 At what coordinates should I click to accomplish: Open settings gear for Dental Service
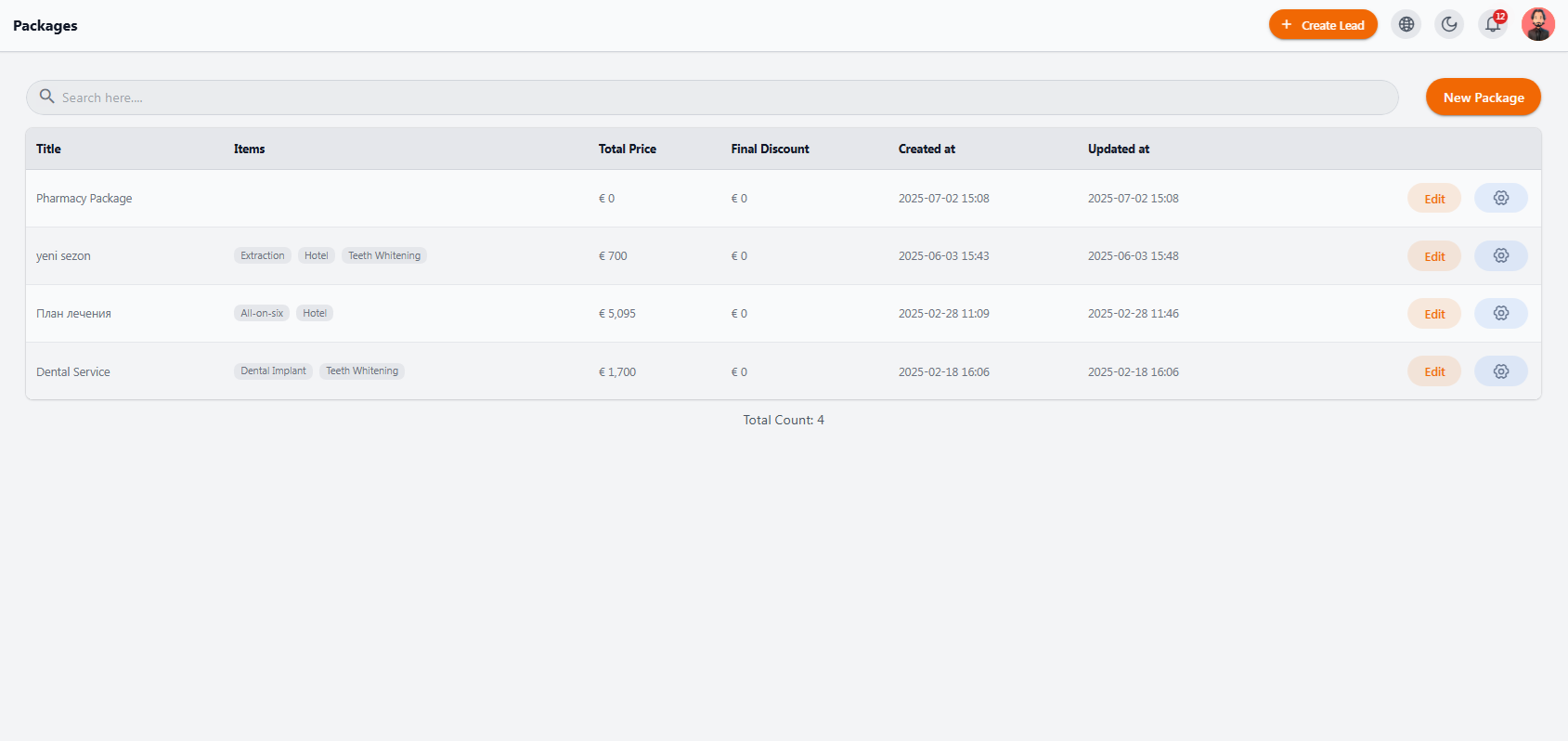pyautogui.click(x=1500, y=371)
